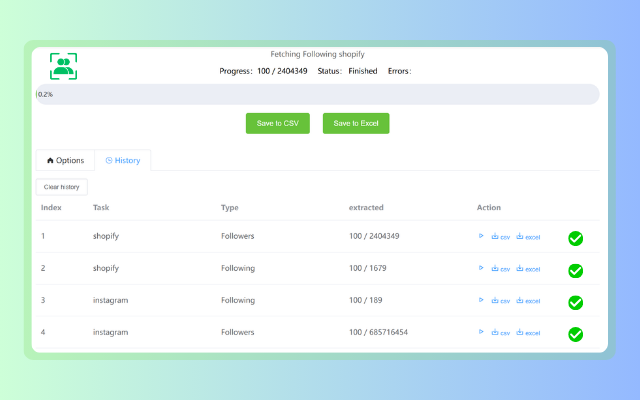Viewport: 640px width, 400px height.
Task: Click Following type in row 2
Action: tap(238, 268)
